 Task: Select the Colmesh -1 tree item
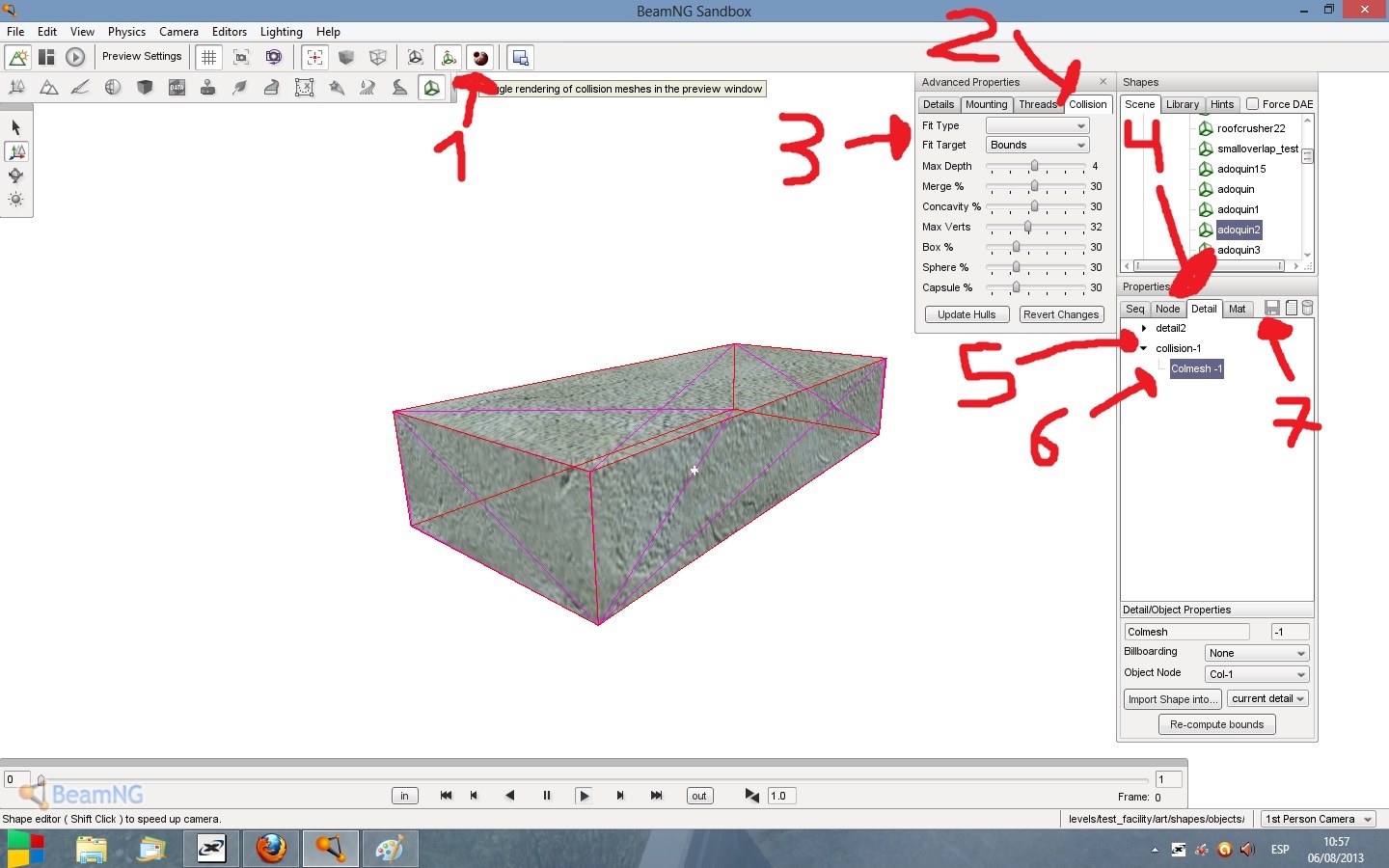pos(1196,368)
